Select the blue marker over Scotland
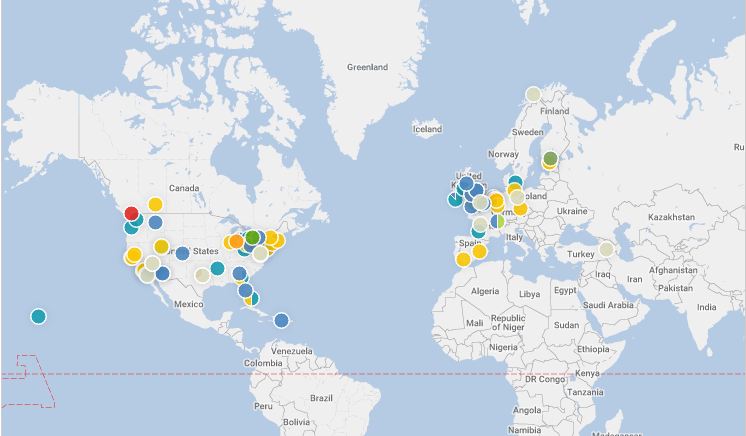 [466, 183]
